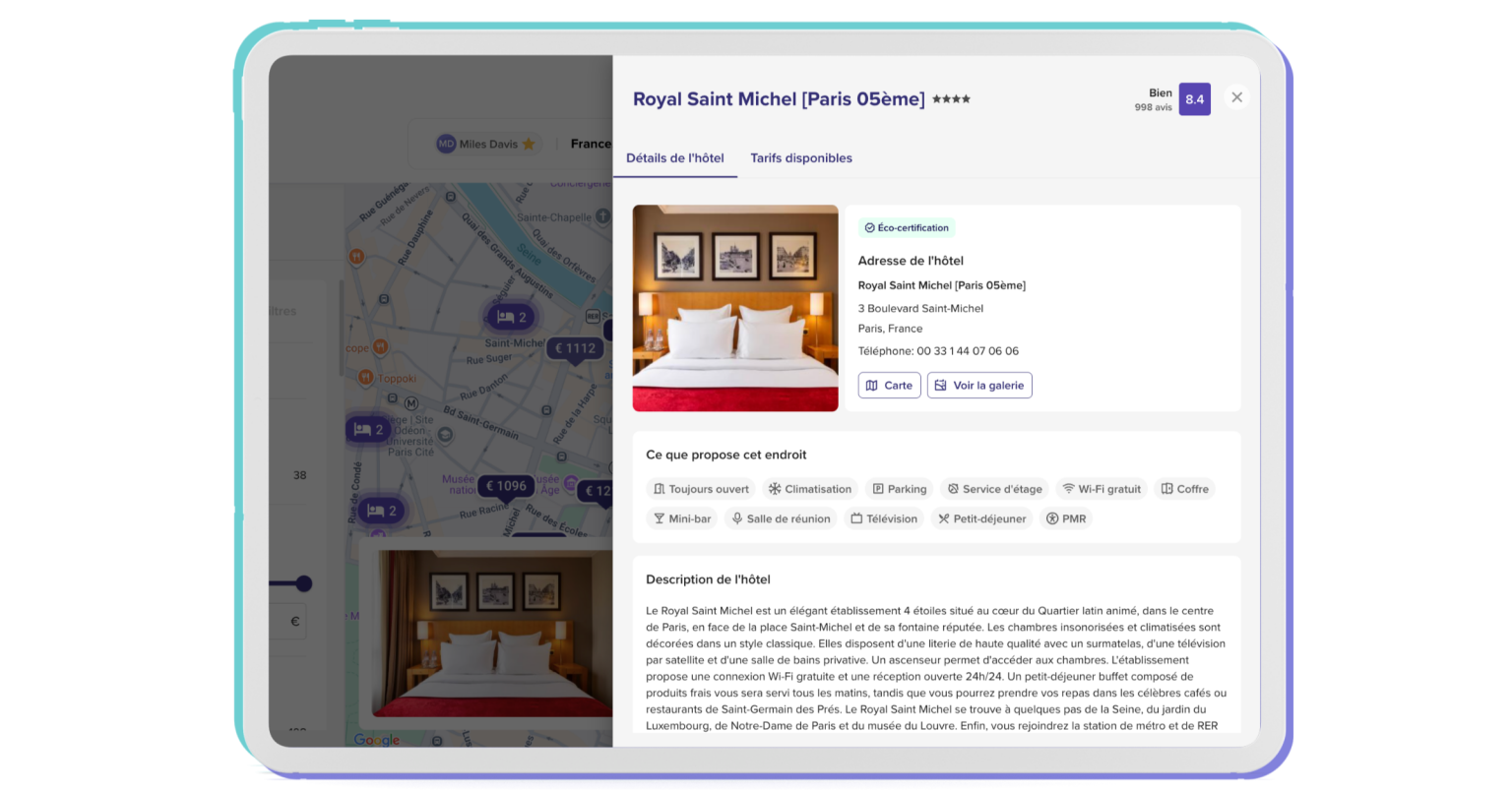Click the Télévision amenity icon
This screenshot has width=1512, height=791.
[x=856, y=518]
